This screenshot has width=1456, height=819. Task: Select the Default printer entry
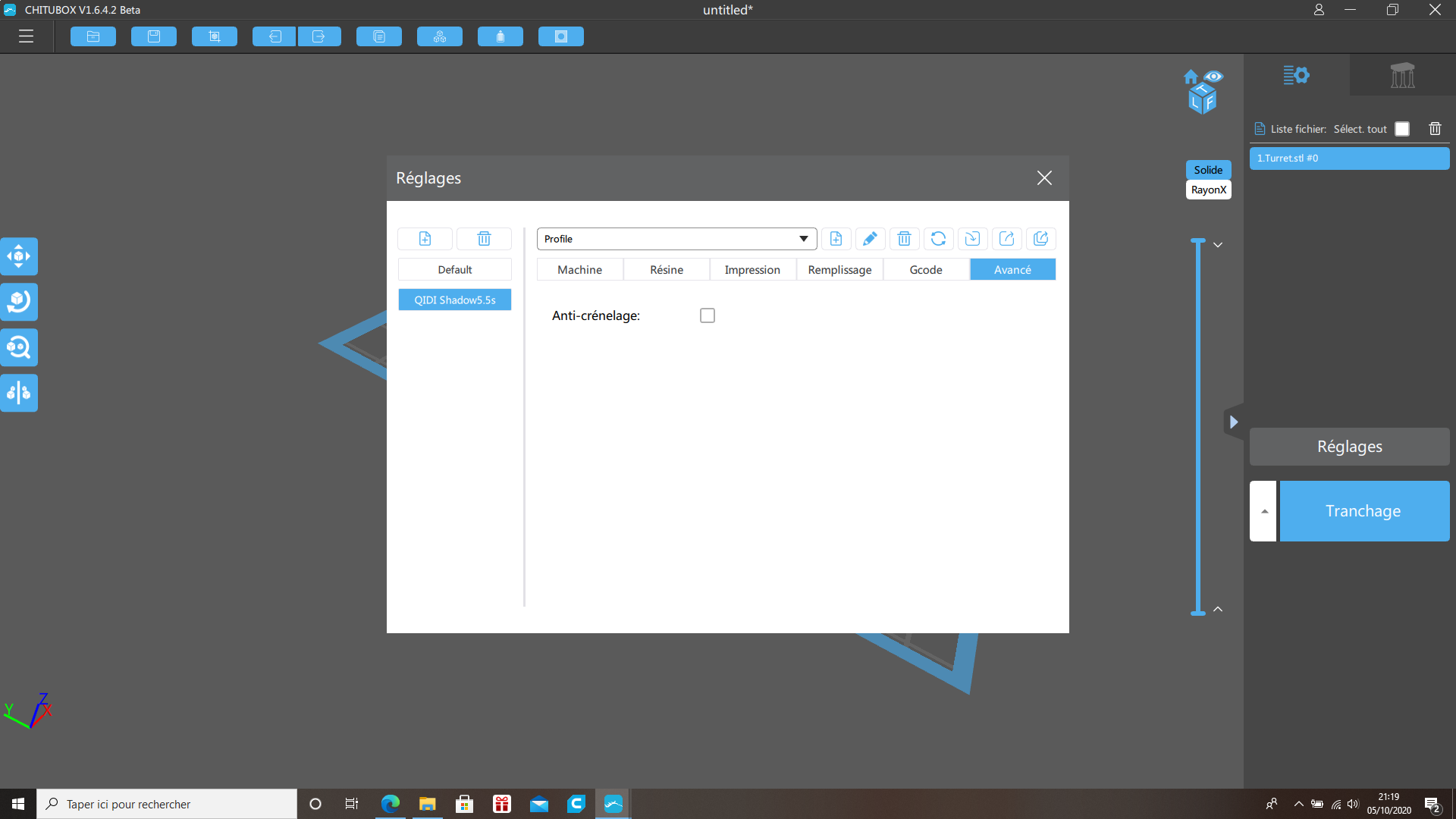point(455,270)
